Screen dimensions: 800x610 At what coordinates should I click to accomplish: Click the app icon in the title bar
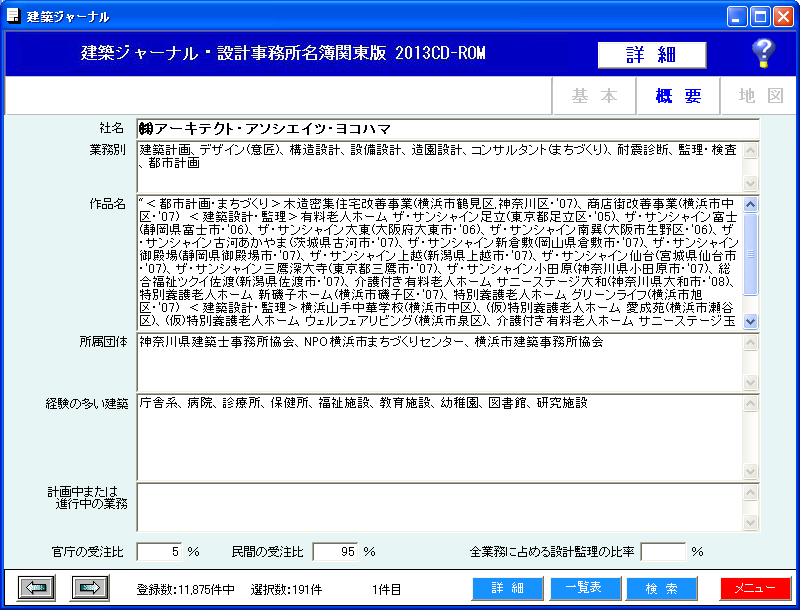(x=13, y=16)
